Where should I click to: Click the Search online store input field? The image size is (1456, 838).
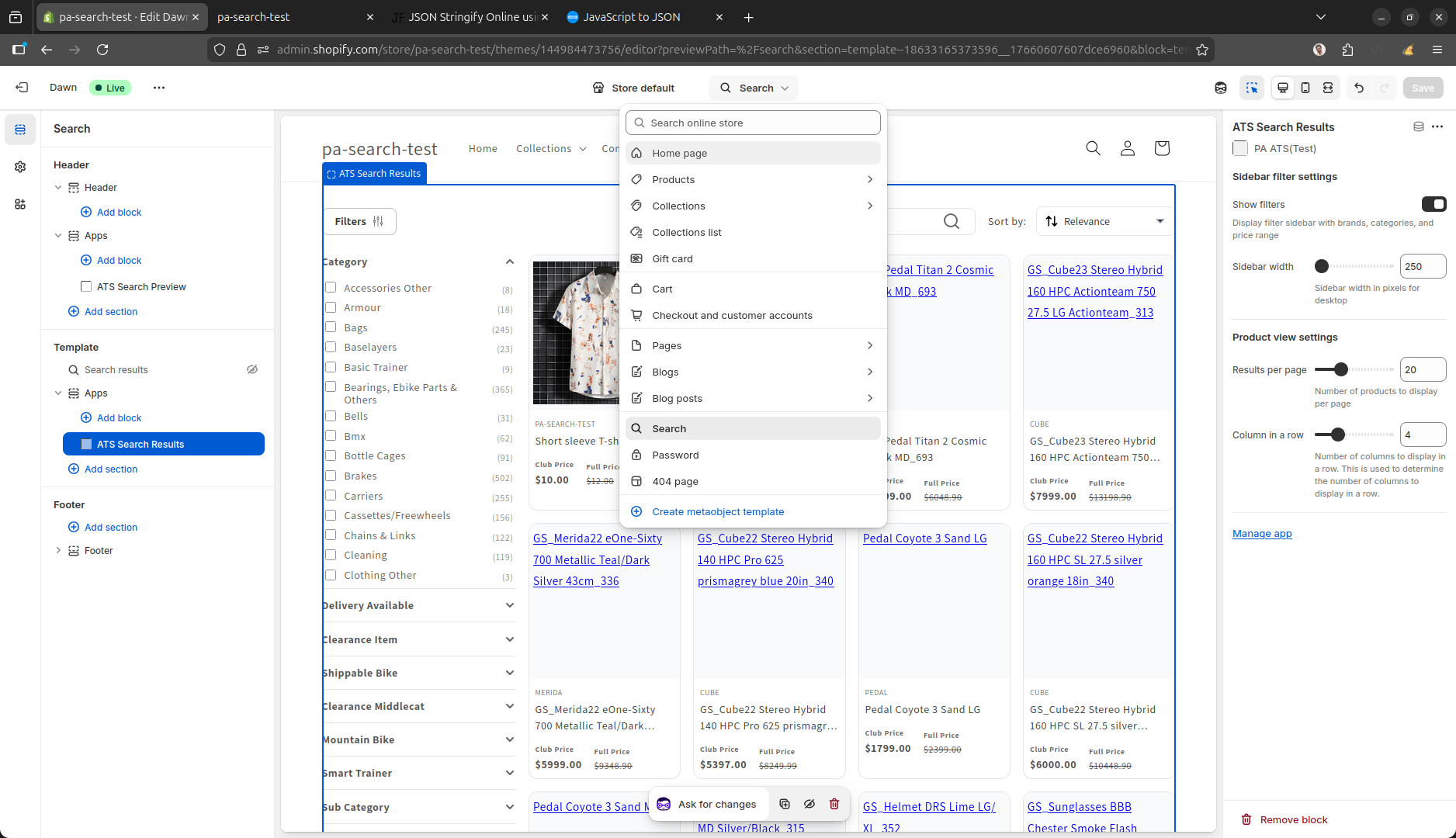tap(752, 122)
